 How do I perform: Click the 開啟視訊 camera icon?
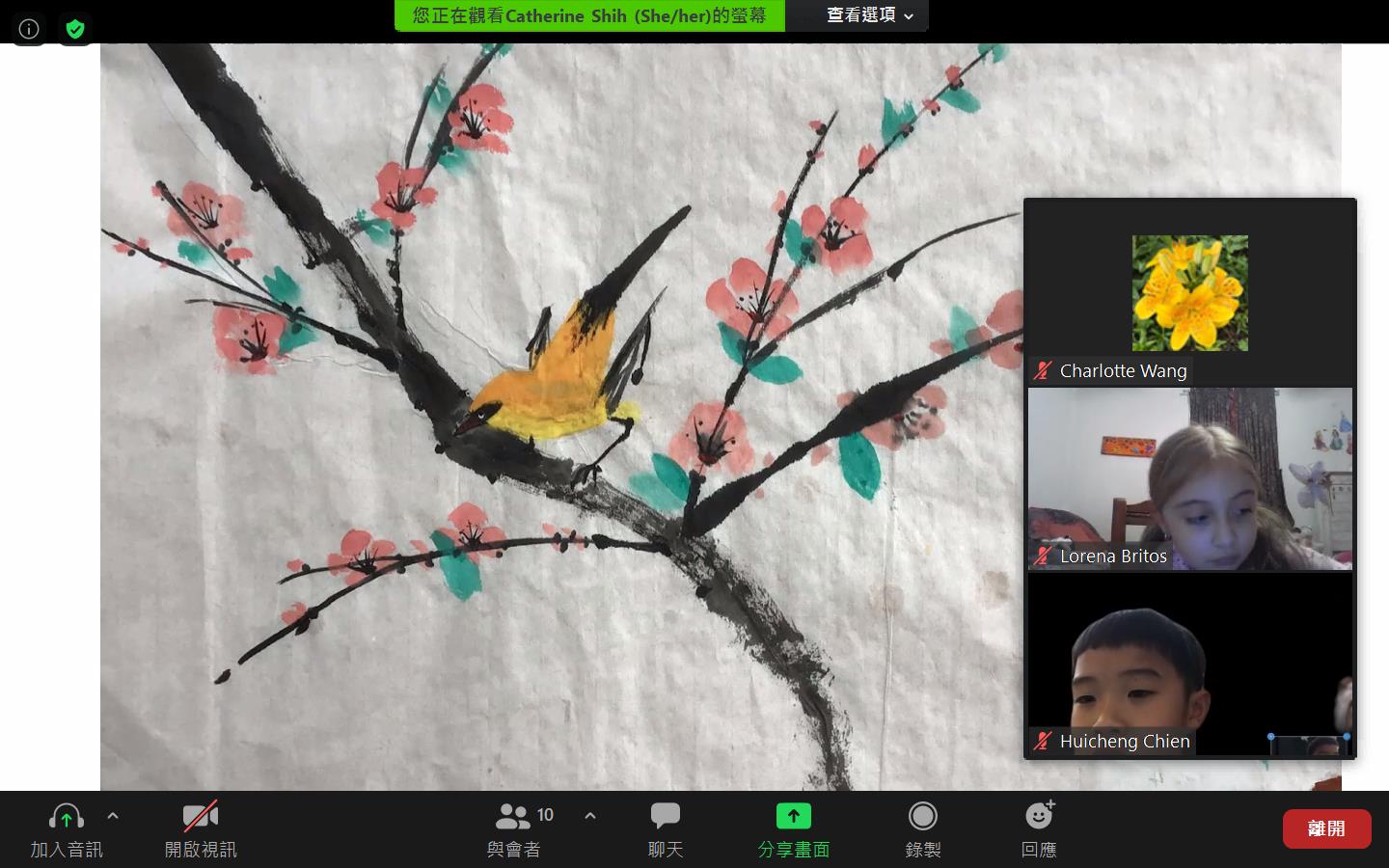coord(200,815)
